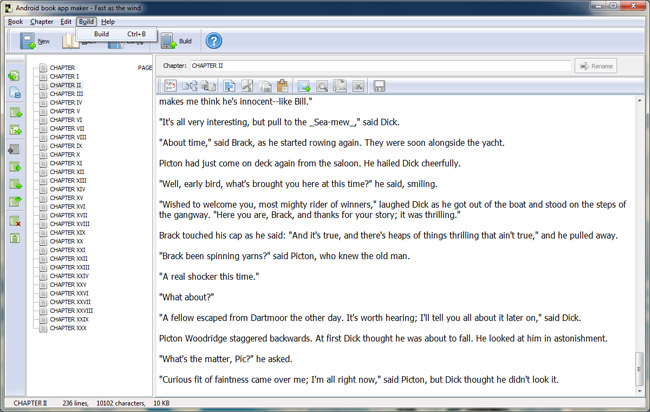Open the Help menu
The image size is (650, 412).
coord(108,22)
